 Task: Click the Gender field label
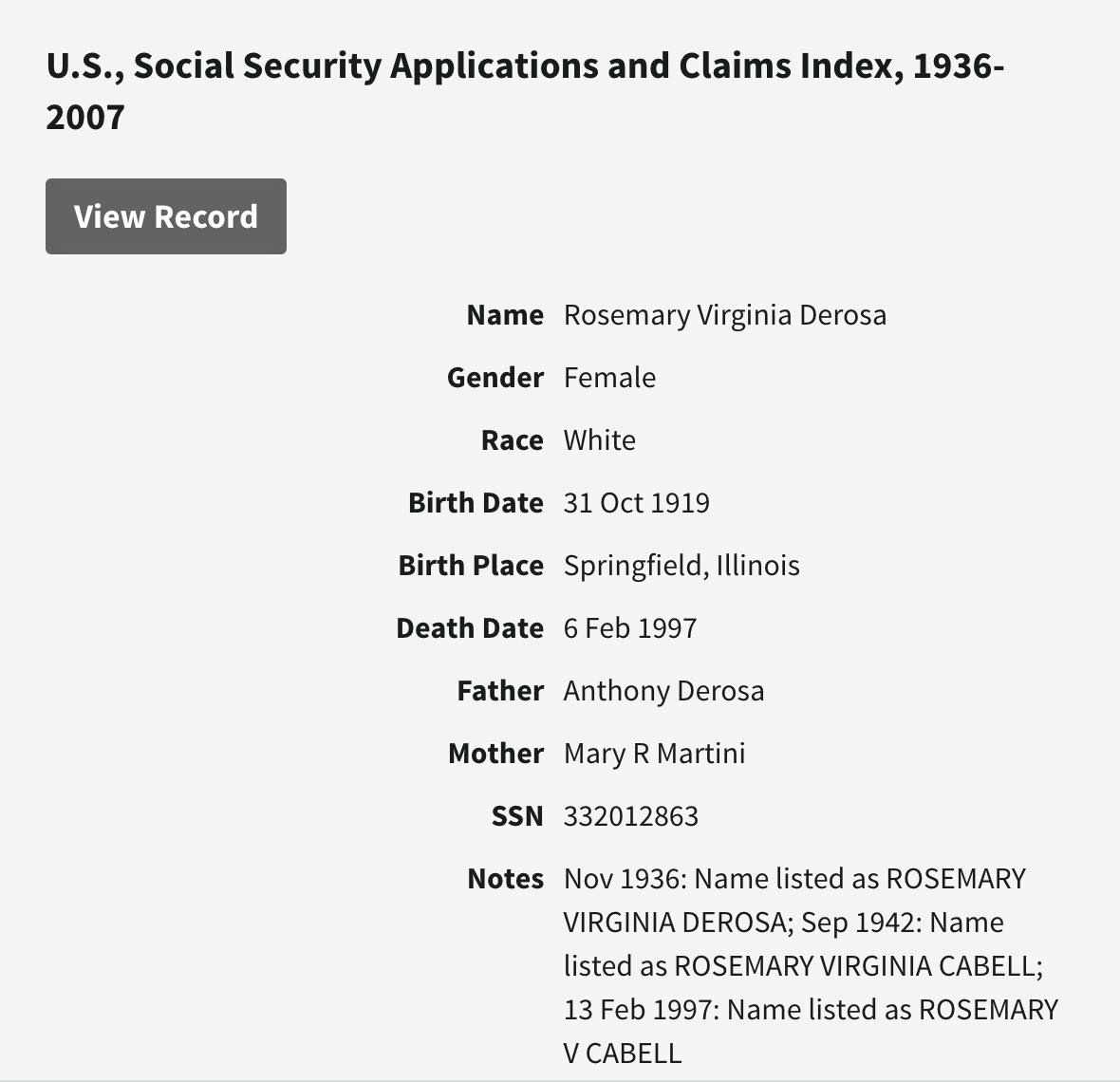tap(495, 378)
